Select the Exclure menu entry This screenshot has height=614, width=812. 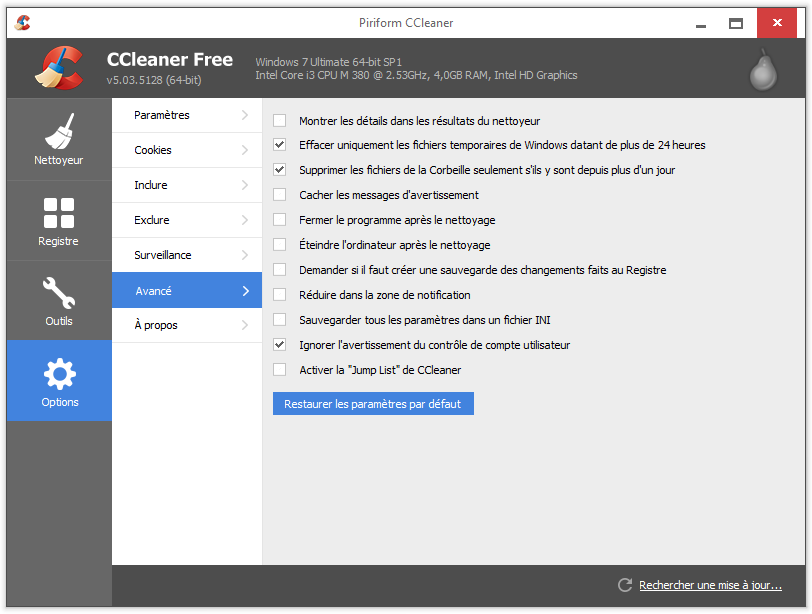(152, 220)
